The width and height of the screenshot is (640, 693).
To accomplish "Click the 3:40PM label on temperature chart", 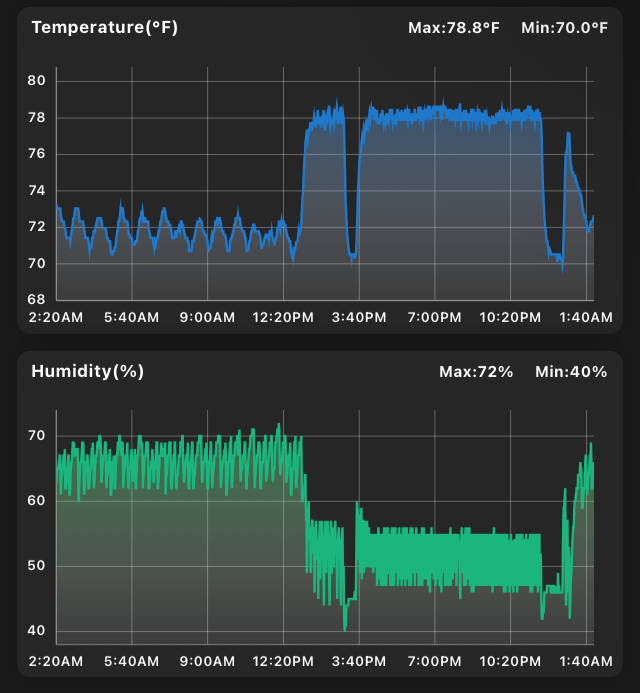I will click(359, 317).
